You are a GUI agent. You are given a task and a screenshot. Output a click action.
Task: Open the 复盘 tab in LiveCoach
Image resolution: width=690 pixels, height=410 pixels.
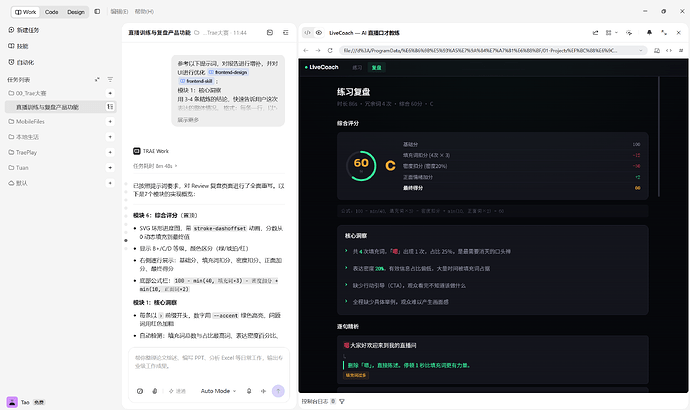tap(376, 67)
